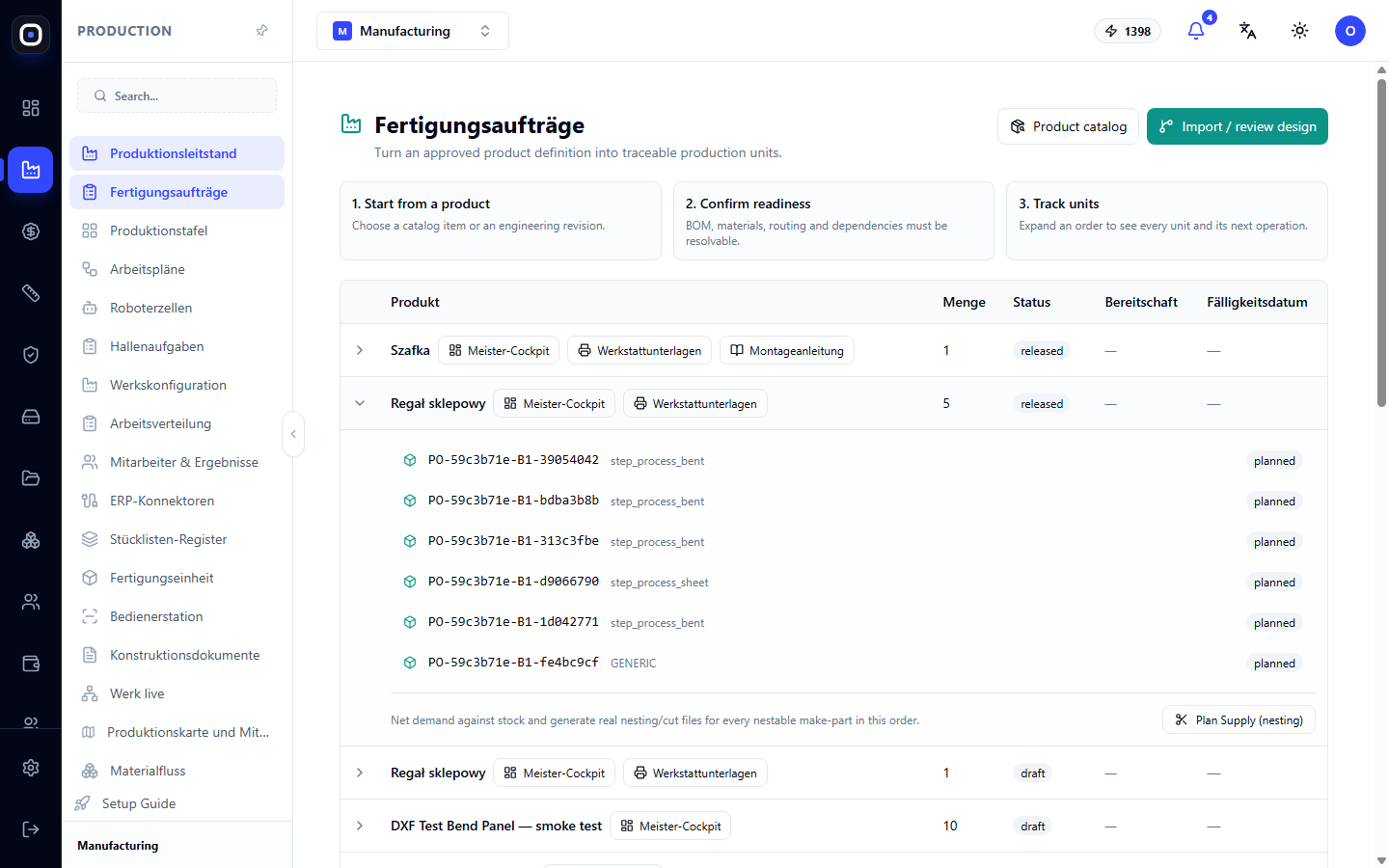This screenshot has width=1389, height=868.
Task: Open the Setup Guide link
Action: [139, 803]
